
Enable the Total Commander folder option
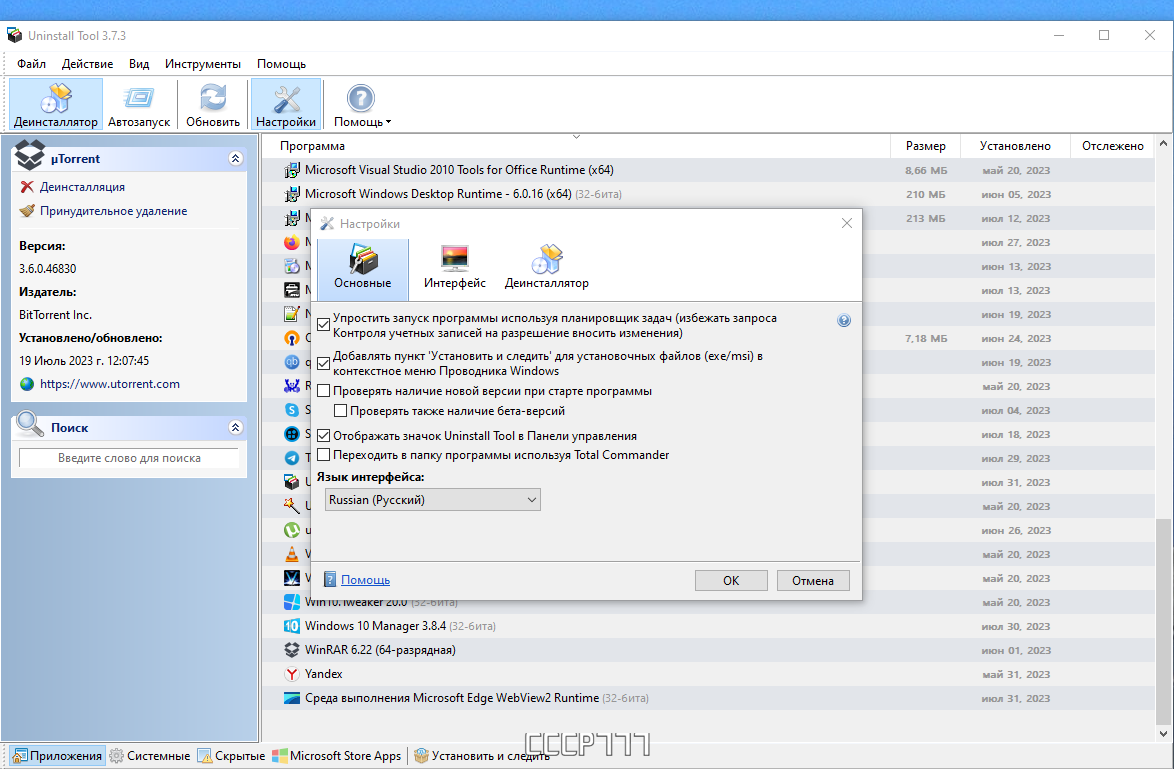[323, 455]
